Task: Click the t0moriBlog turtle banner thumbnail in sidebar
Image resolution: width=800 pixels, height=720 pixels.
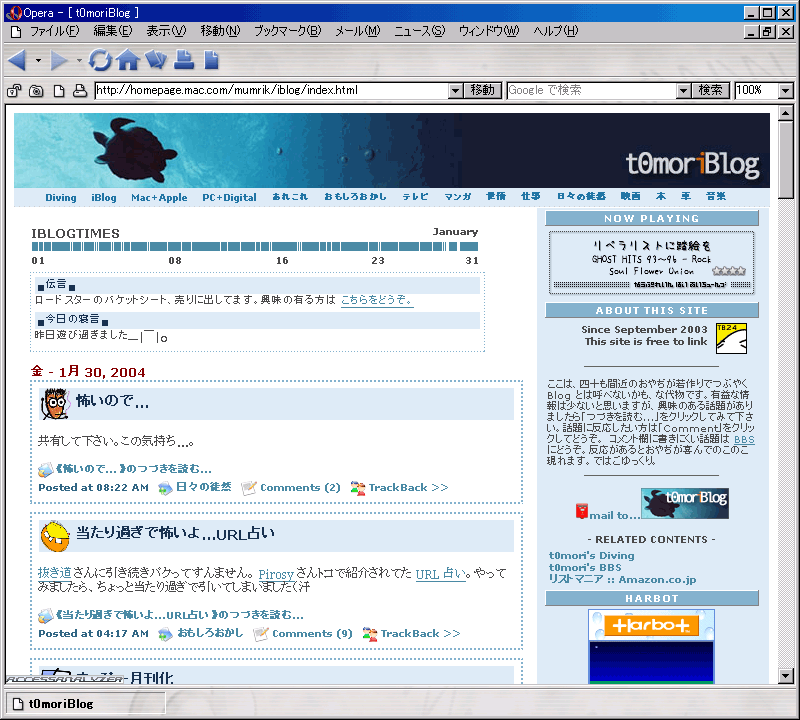Action: click(685, 503)
